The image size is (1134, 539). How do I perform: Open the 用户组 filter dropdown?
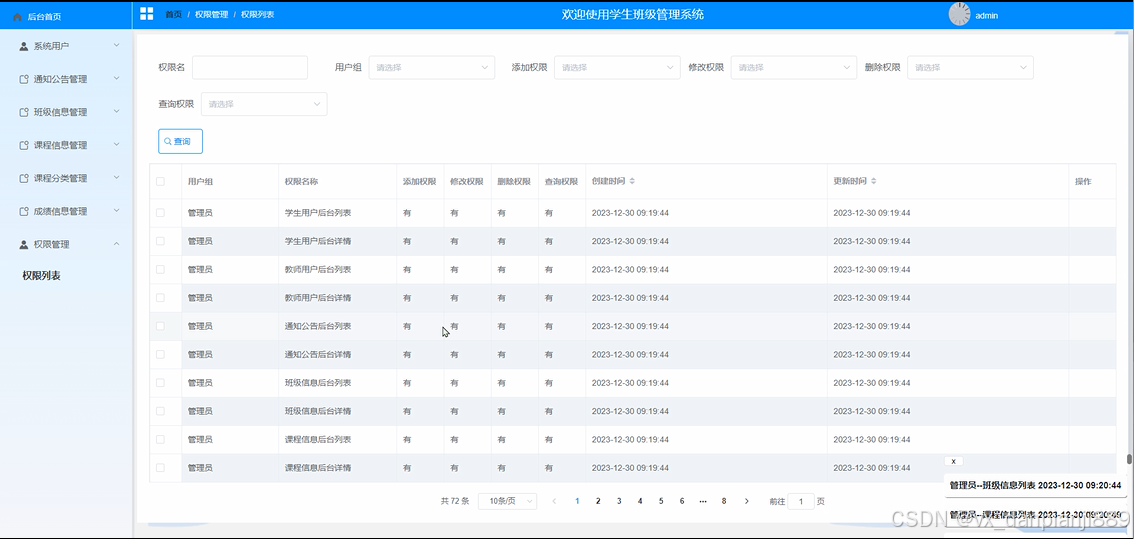[432, 67]
